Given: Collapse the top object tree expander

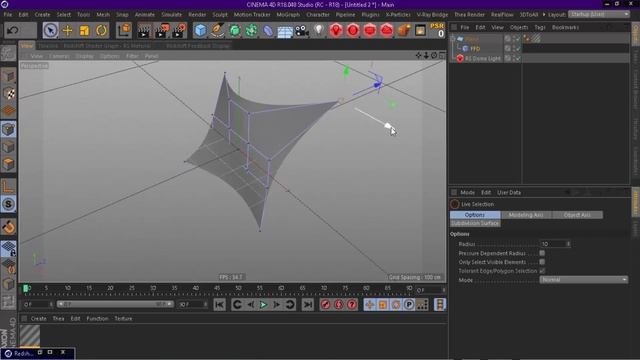Looking at the screenshot, I should pyautogui.click(x=452, y=39).
